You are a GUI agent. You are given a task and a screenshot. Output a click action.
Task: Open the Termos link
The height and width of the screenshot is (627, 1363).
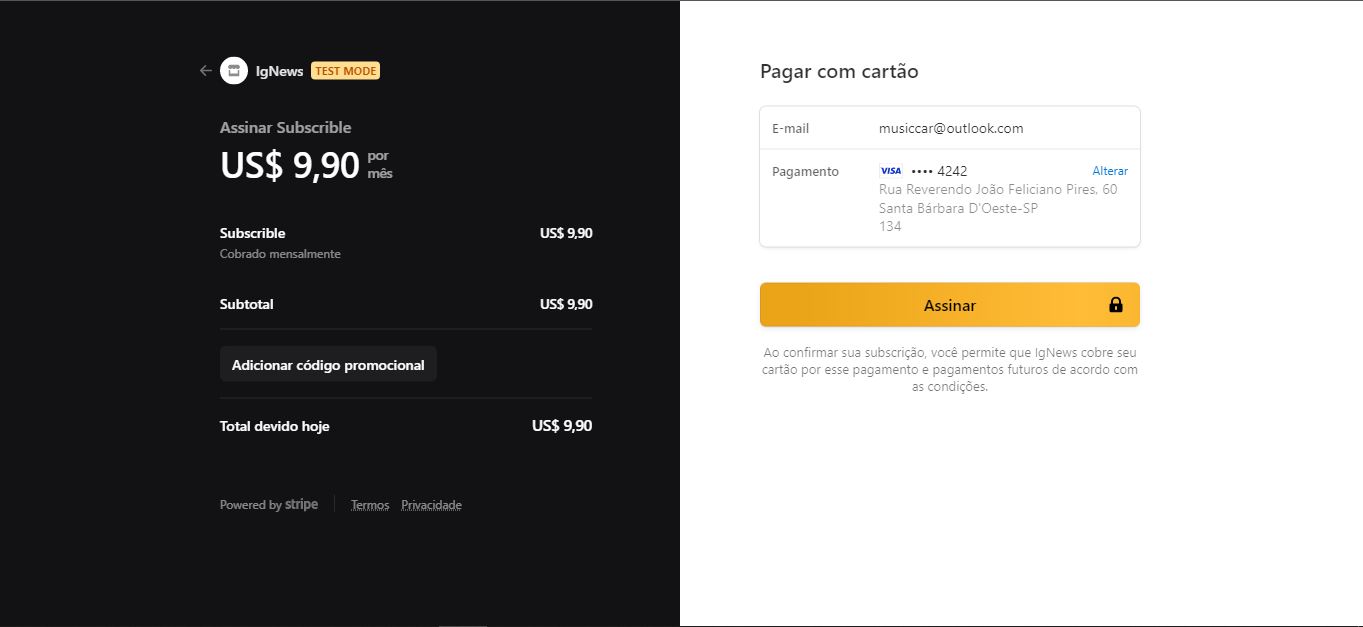tap(369, 504)
